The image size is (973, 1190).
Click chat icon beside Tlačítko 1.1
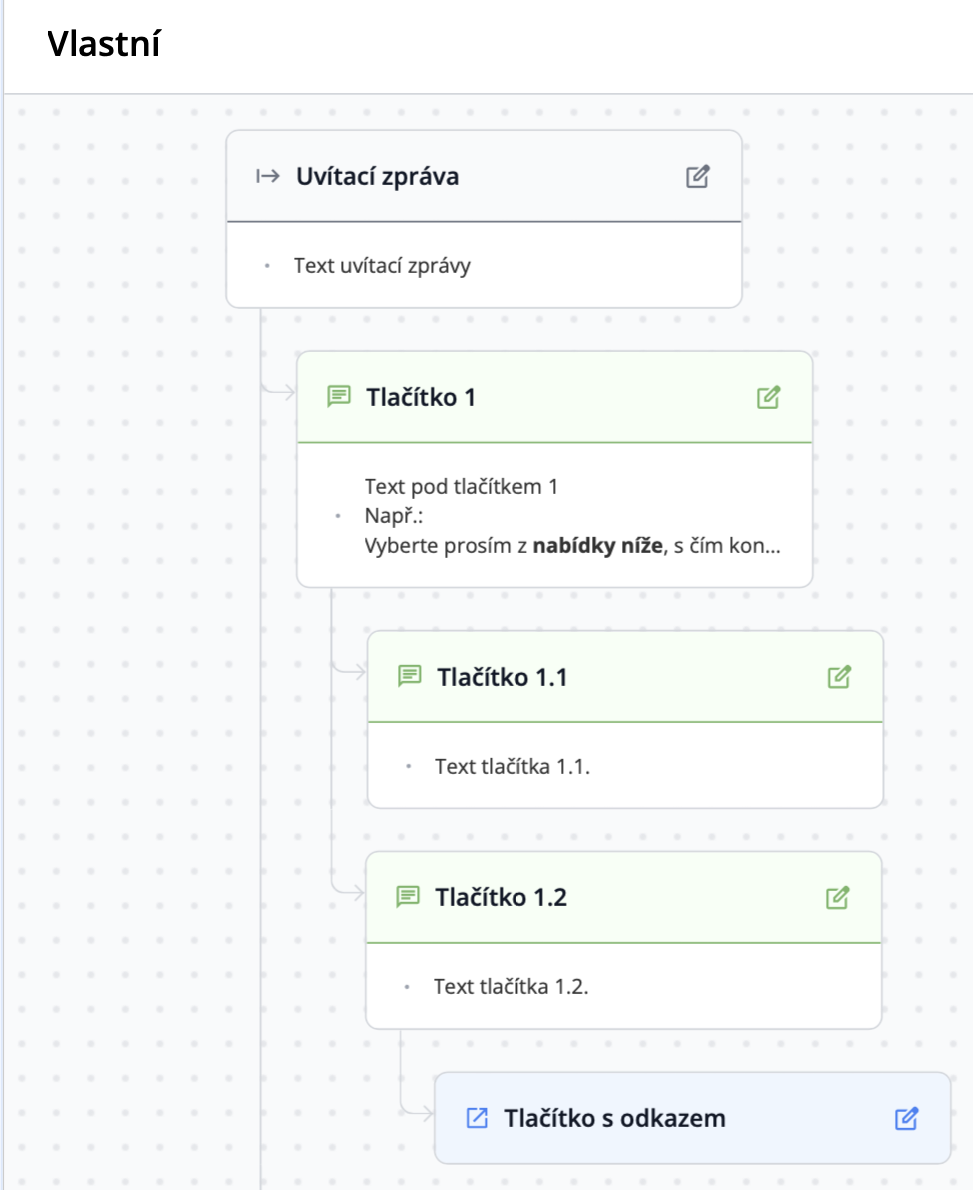pos(409,676)
